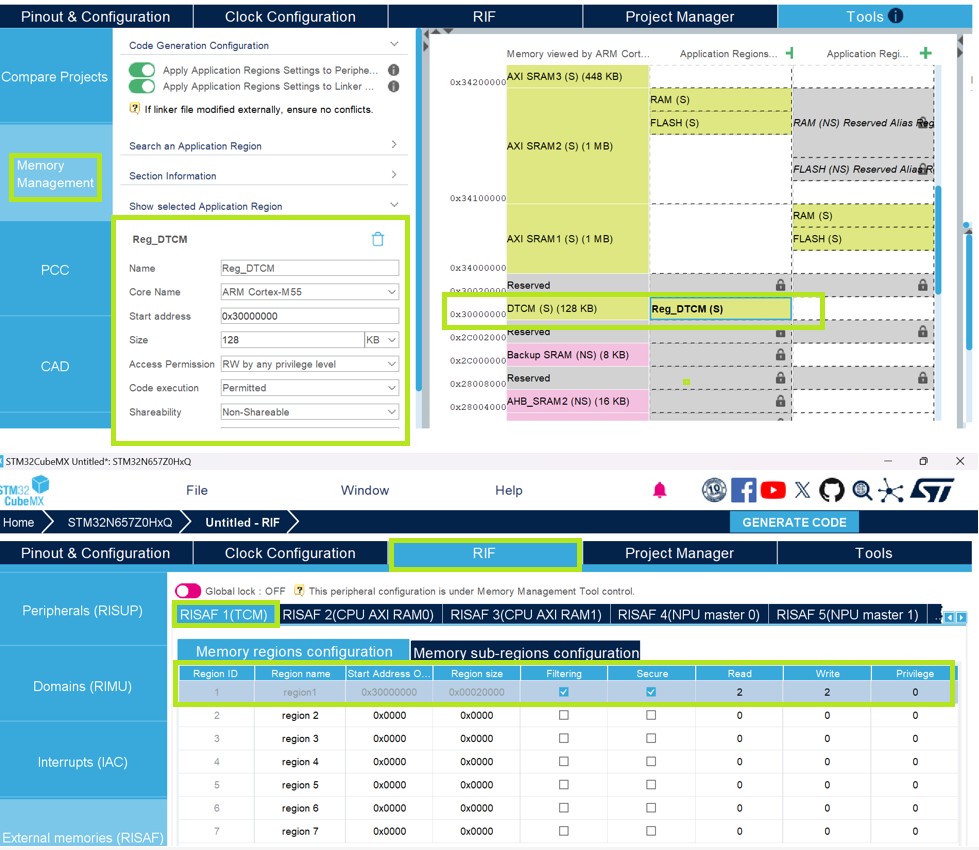Click the info icon on the Tools tab
Screen dimensions: 979x850
pos(895,16)
